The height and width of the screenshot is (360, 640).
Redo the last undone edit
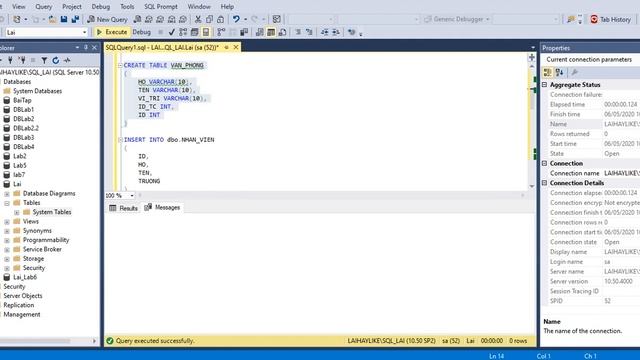click(x=255, y=19)
